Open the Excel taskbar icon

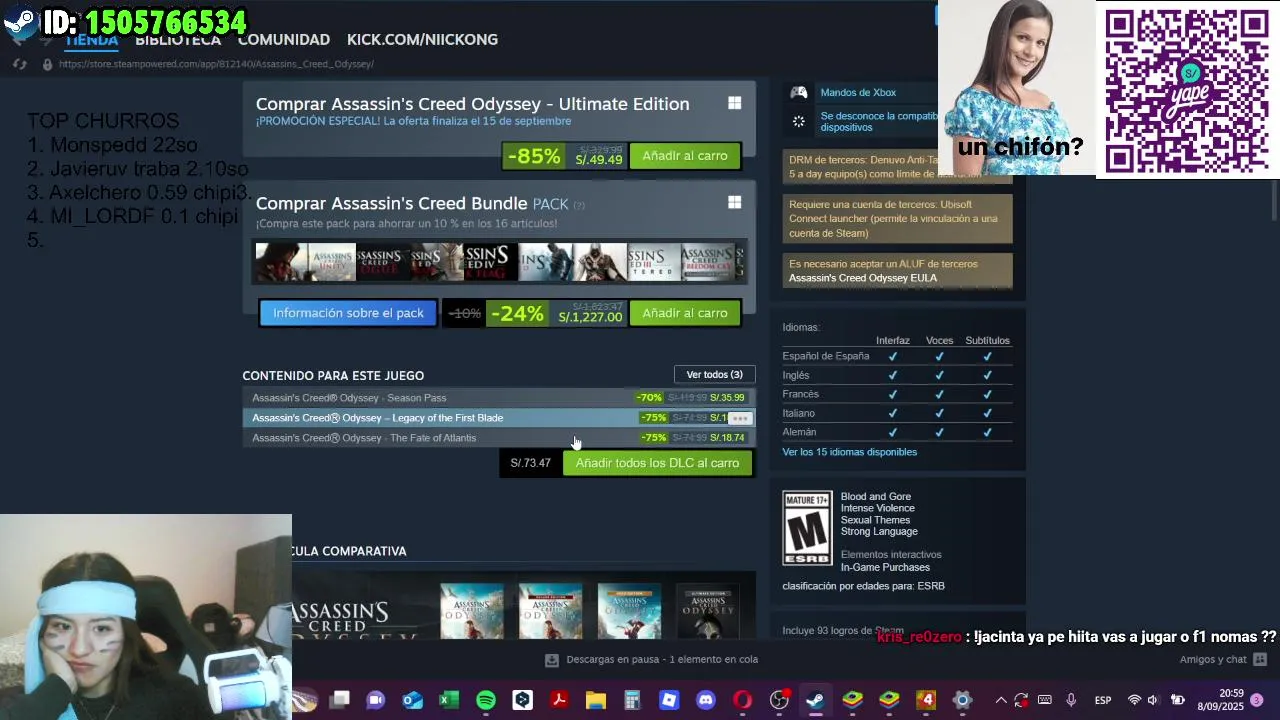pyautogui.click(x=449, y=700)
